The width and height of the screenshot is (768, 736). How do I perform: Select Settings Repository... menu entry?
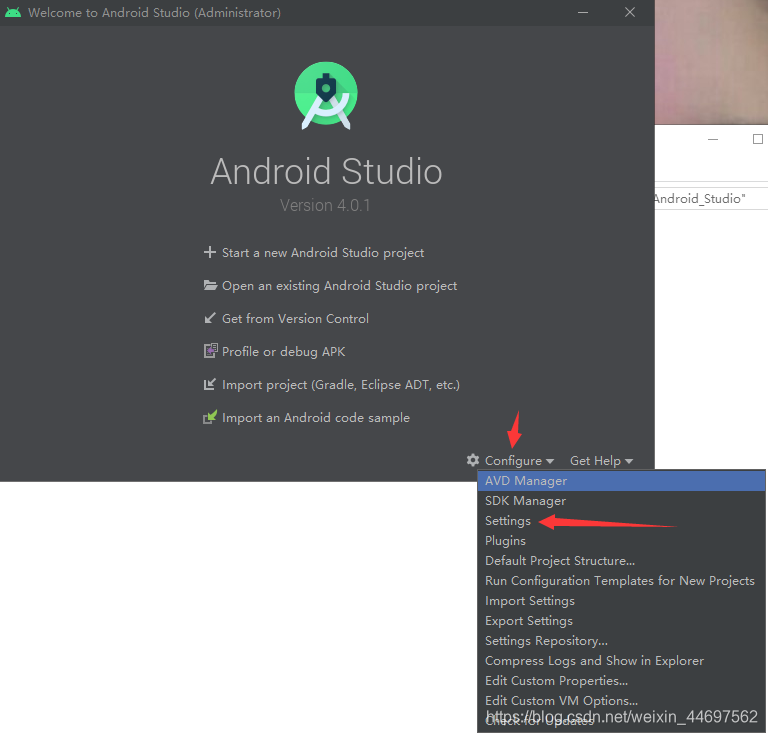[621, 641]
